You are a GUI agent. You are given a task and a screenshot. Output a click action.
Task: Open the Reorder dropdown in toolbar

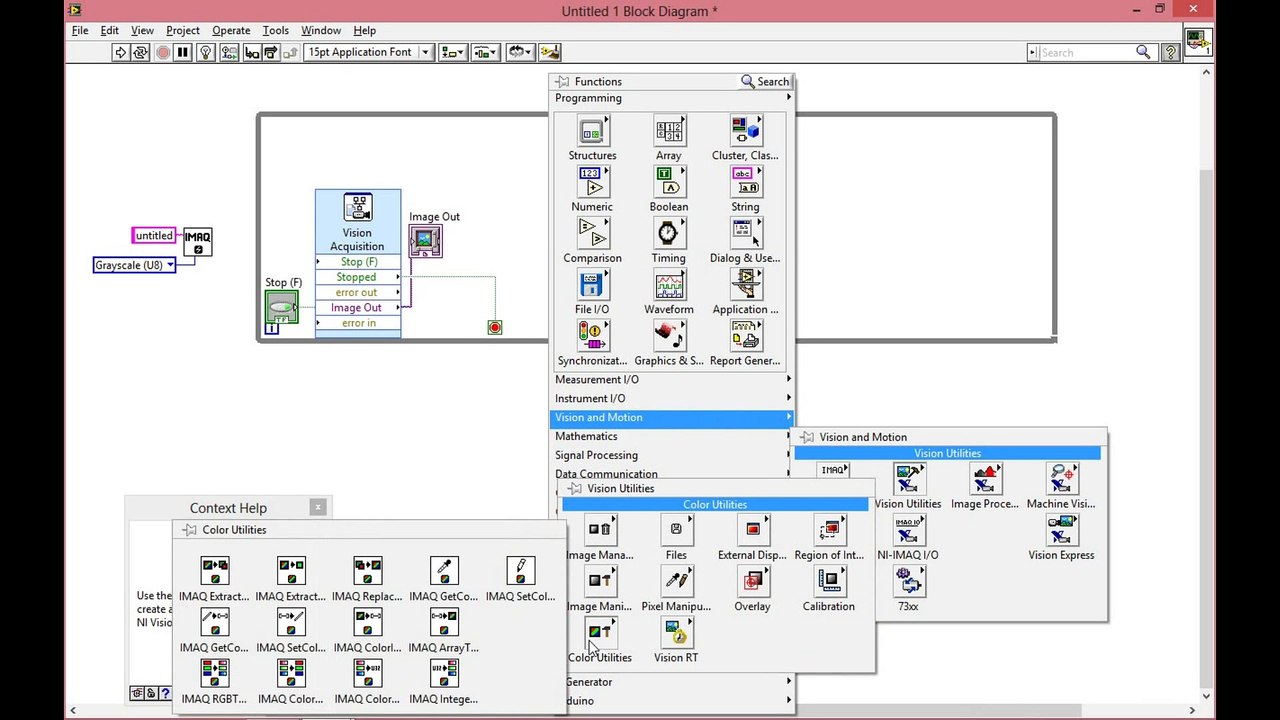pyautogui.click(x=518, y=52)
